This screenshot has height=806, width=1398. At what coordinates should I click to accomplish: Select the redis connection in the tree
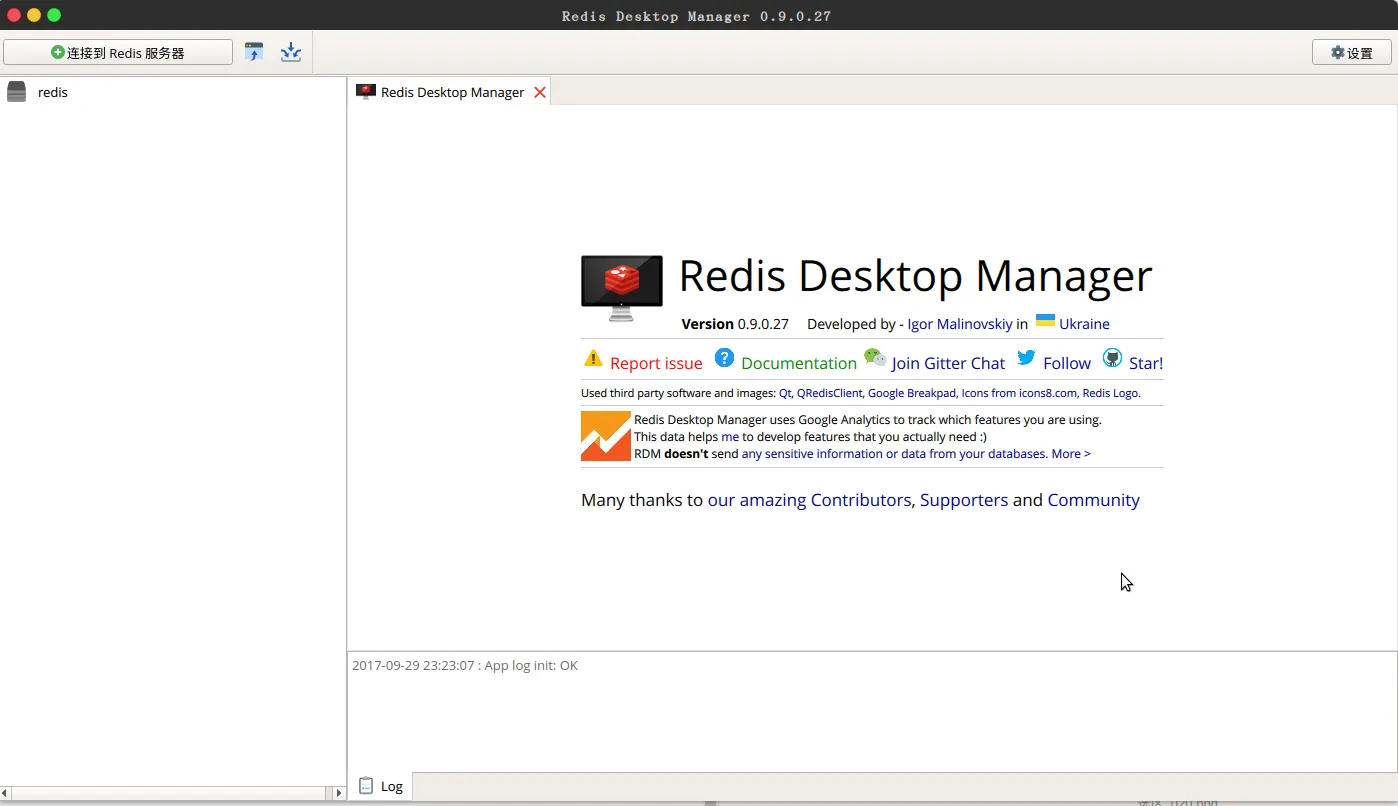tap(53, 92)
